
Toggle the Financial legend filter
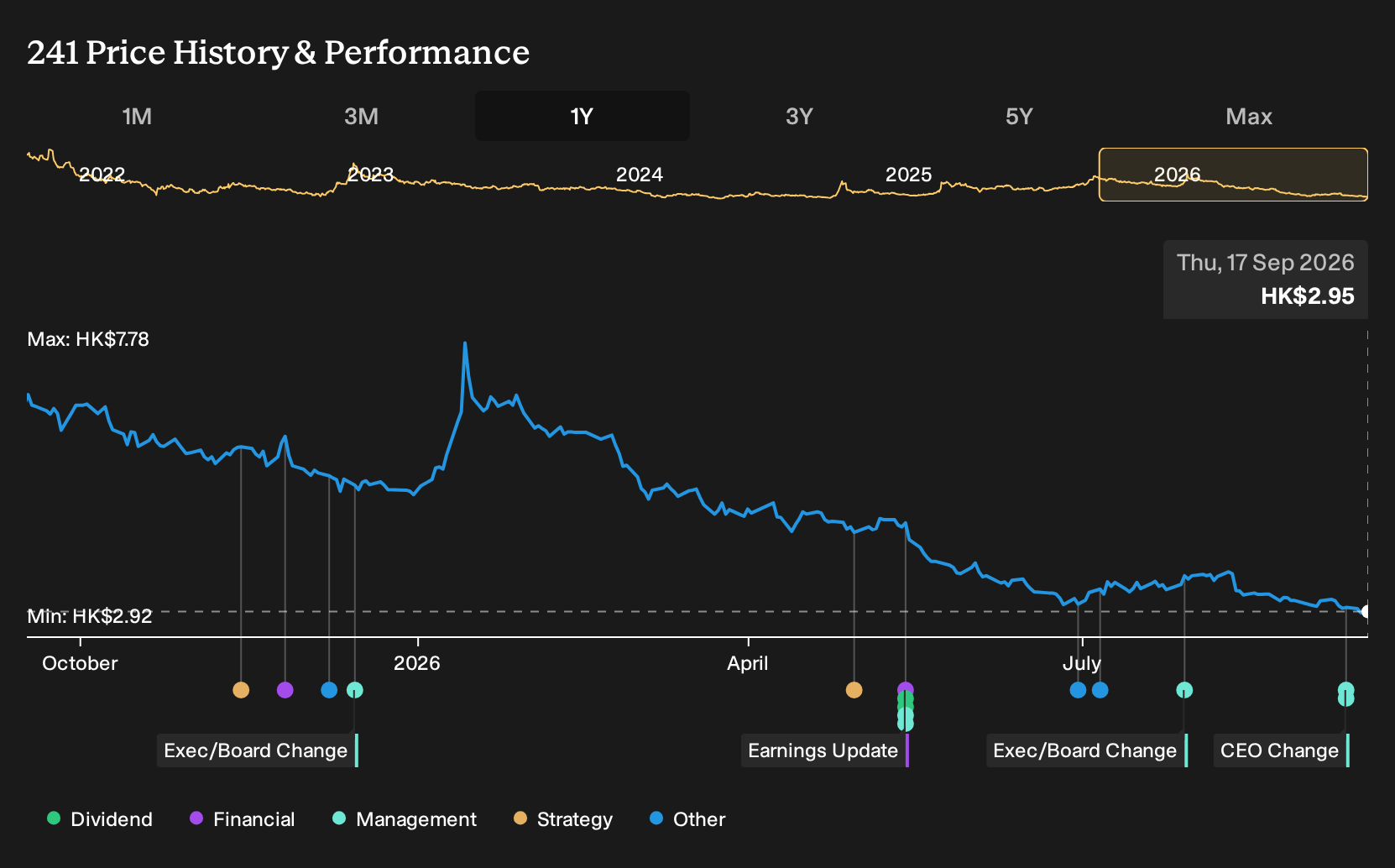pos(242,819)
